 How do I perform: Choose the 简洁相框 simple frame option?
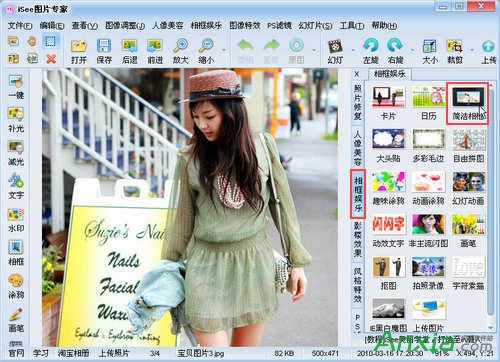tap(468, 103)
